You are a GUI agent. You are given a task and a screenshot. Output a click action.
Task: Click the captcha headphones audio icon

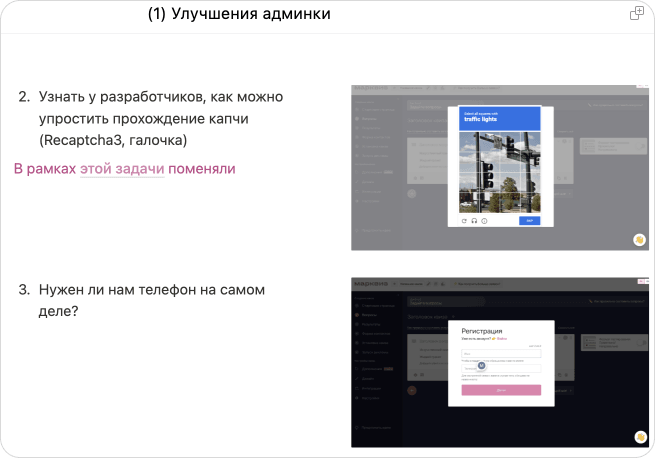click(x=474, y=221)
